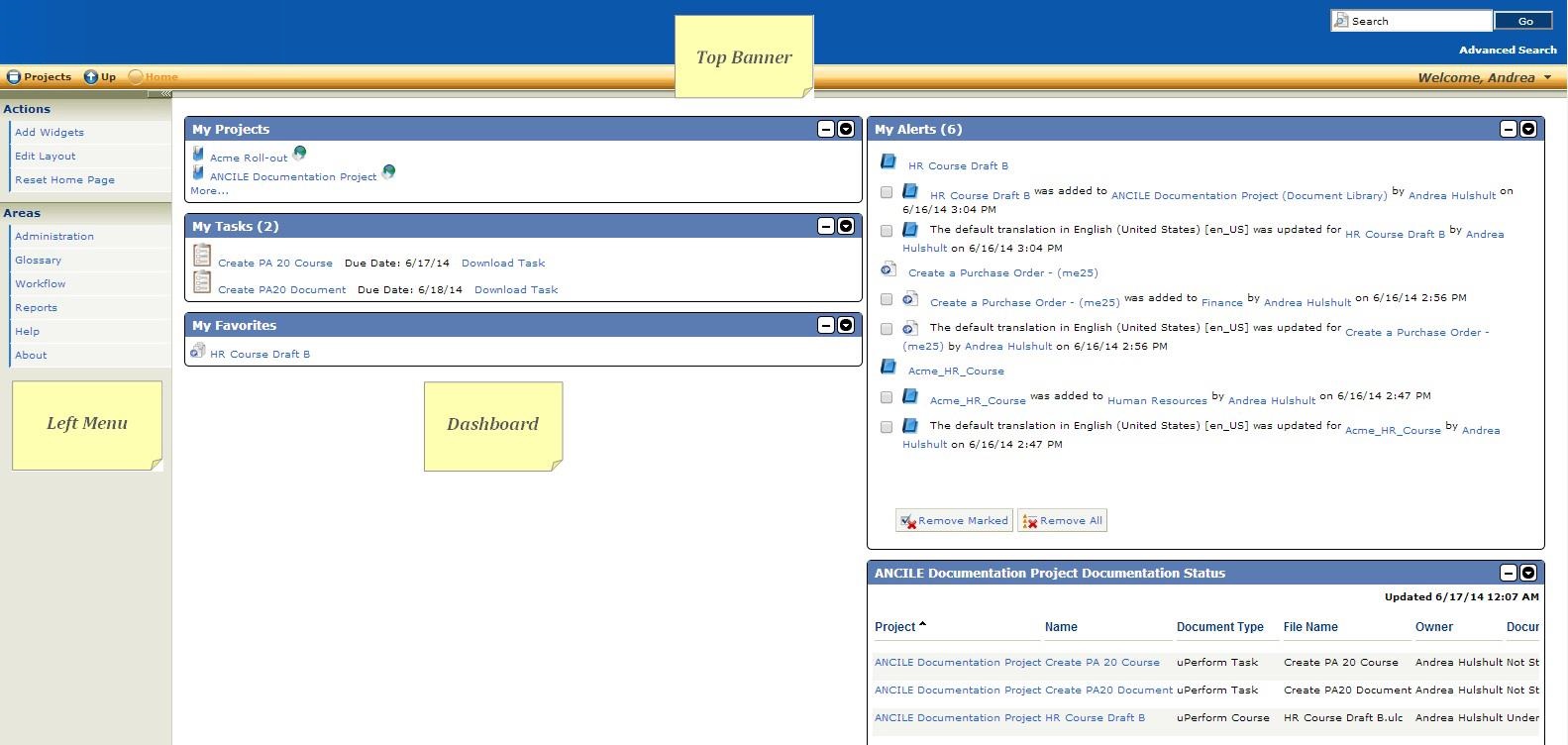Minimize the My Tasks widget
The width and height of the screenshot is (1568, 745).
[826, 226]
